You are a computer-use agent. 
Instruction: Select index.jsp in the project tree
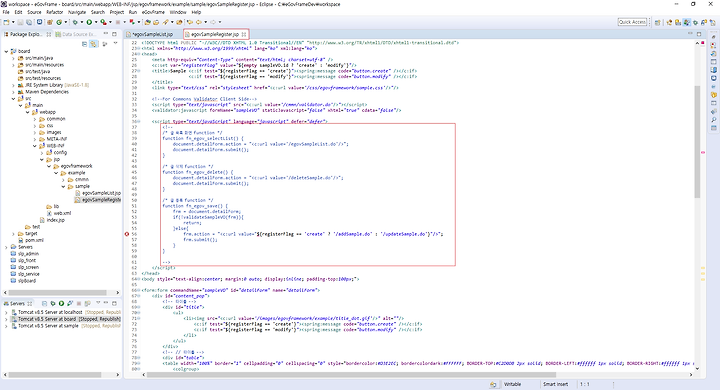point(56,220)
